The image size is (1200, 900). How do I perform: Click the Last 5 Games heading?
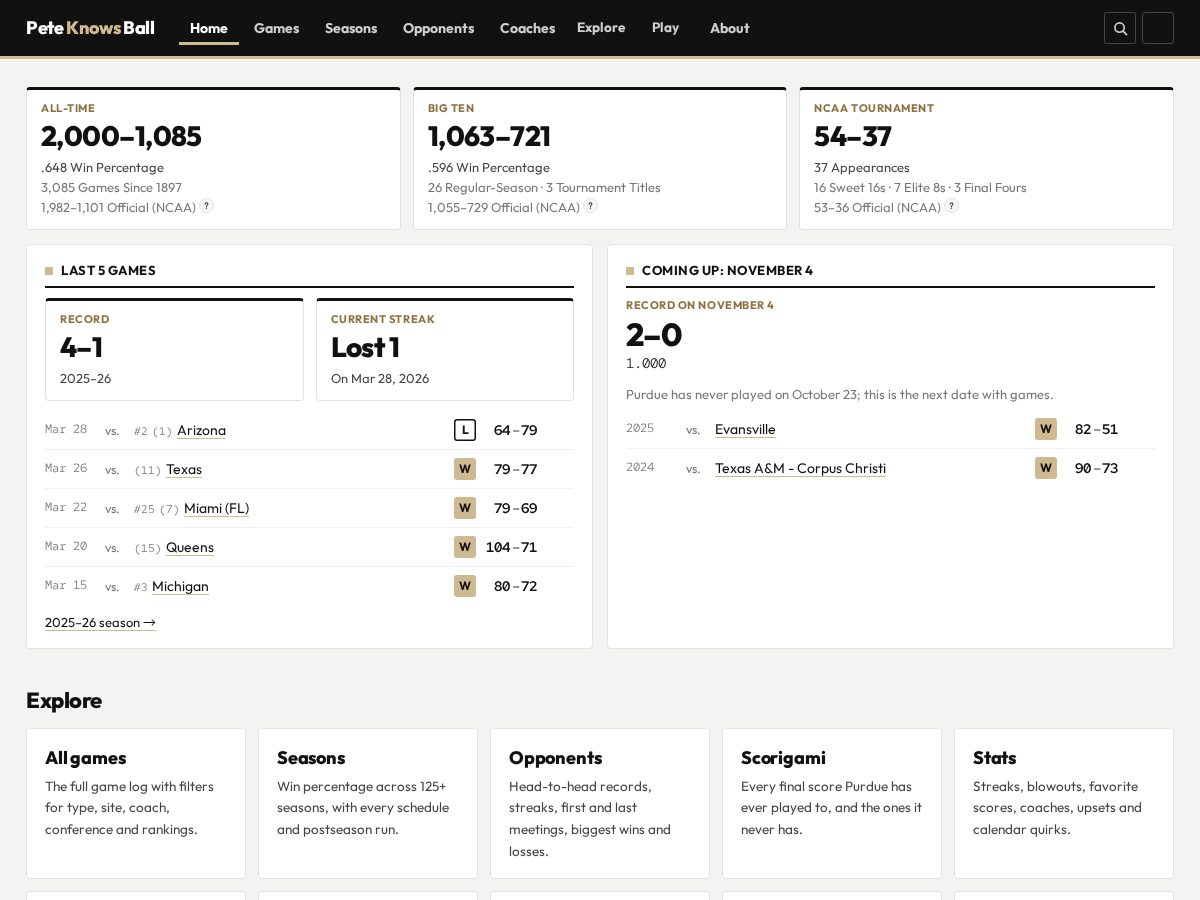coord(108,270)
